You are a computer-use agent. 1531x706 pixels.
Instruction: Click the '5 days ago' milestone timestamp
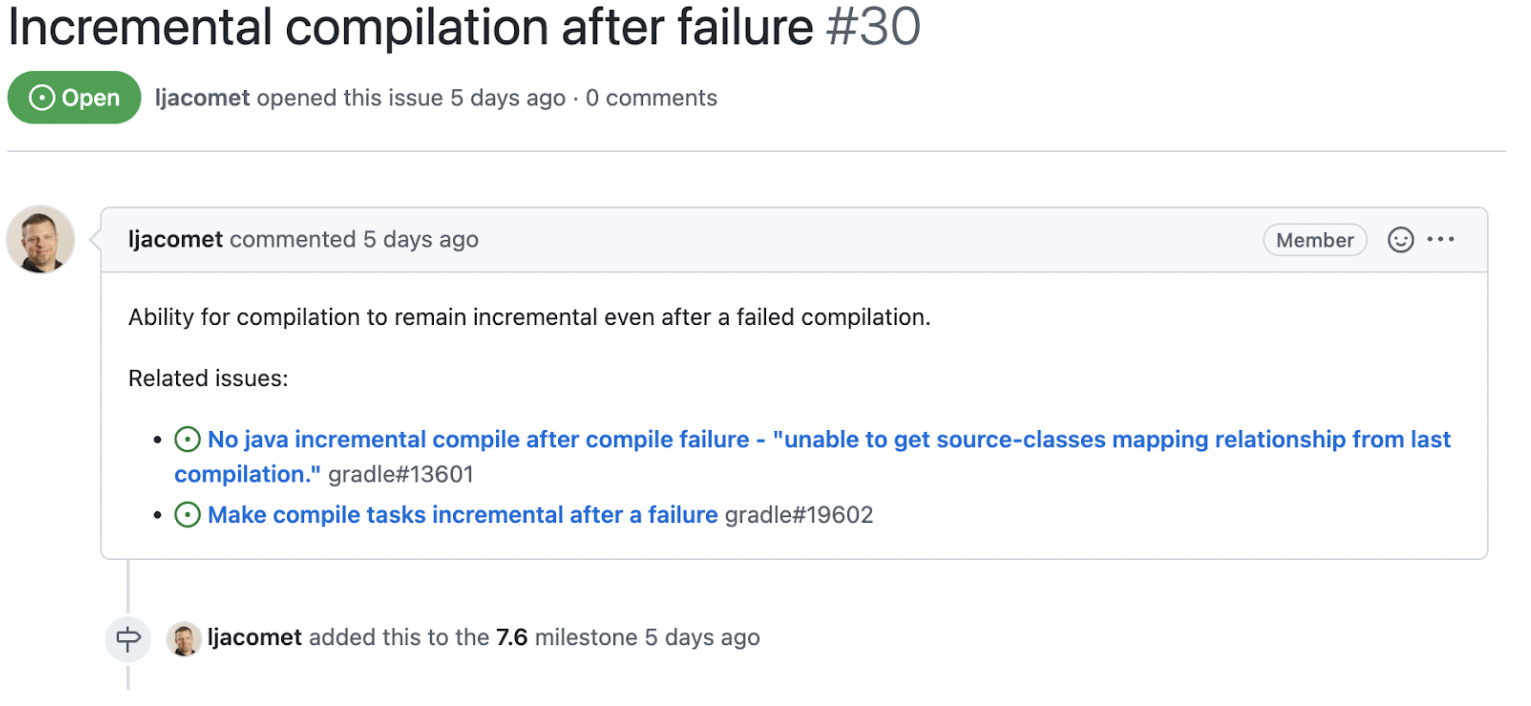(x=702, y=638)
